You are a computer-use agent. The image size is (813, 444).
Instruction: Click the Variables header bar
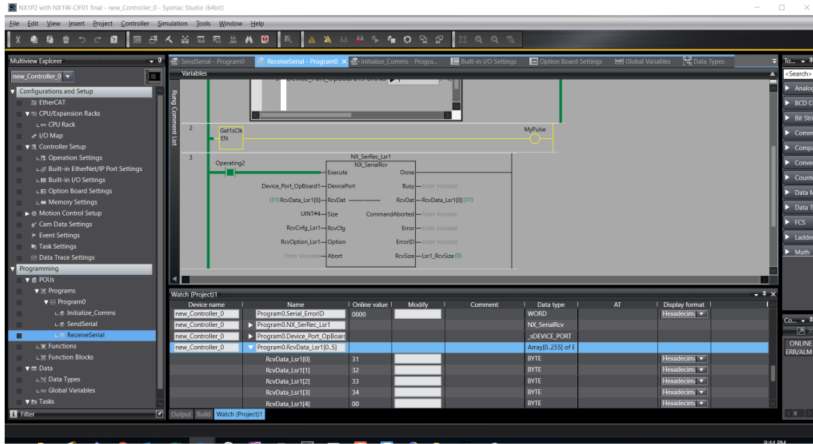(472, 74)
